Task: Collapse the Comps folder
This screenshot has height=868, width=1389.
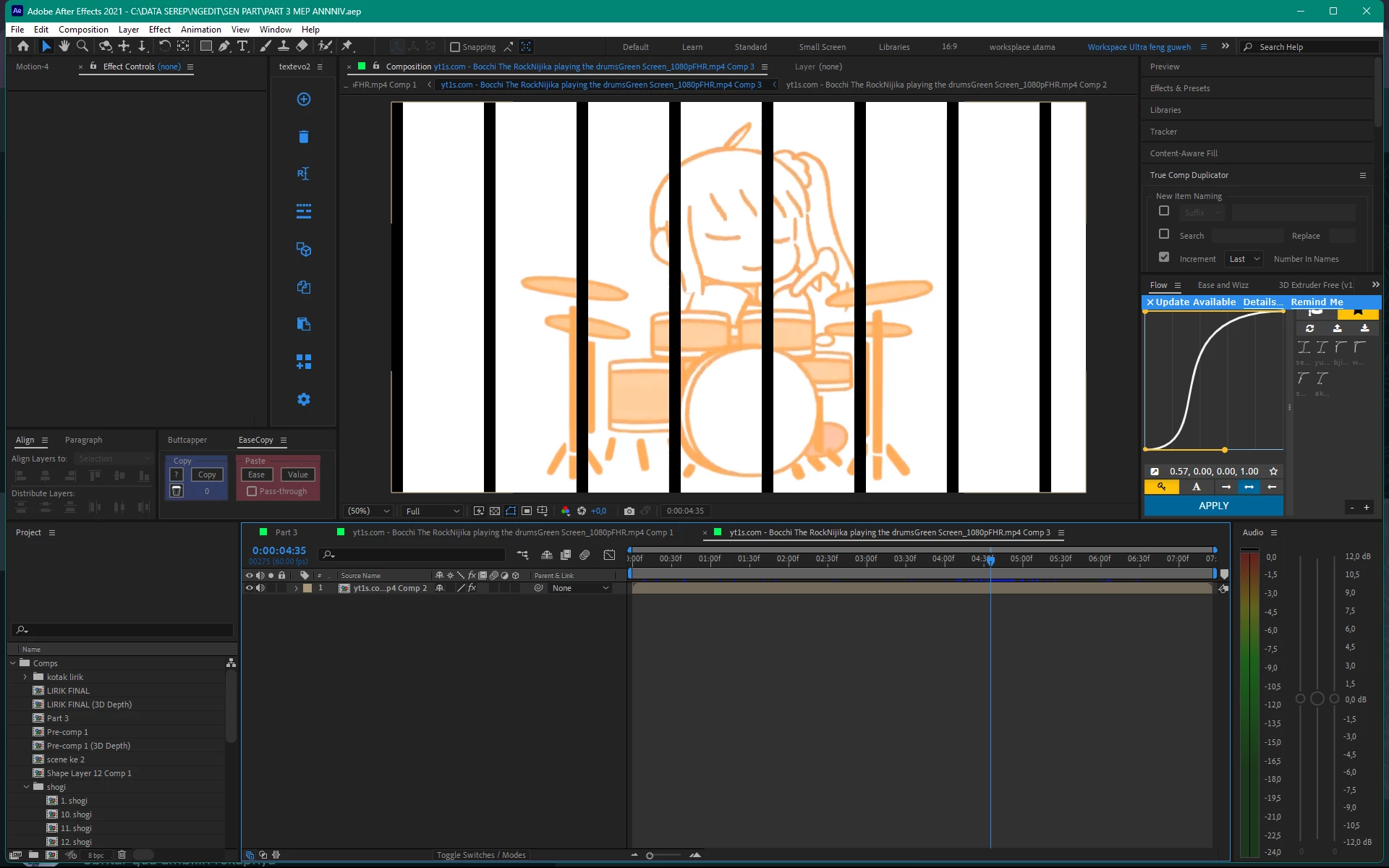Action: [13, 663]
